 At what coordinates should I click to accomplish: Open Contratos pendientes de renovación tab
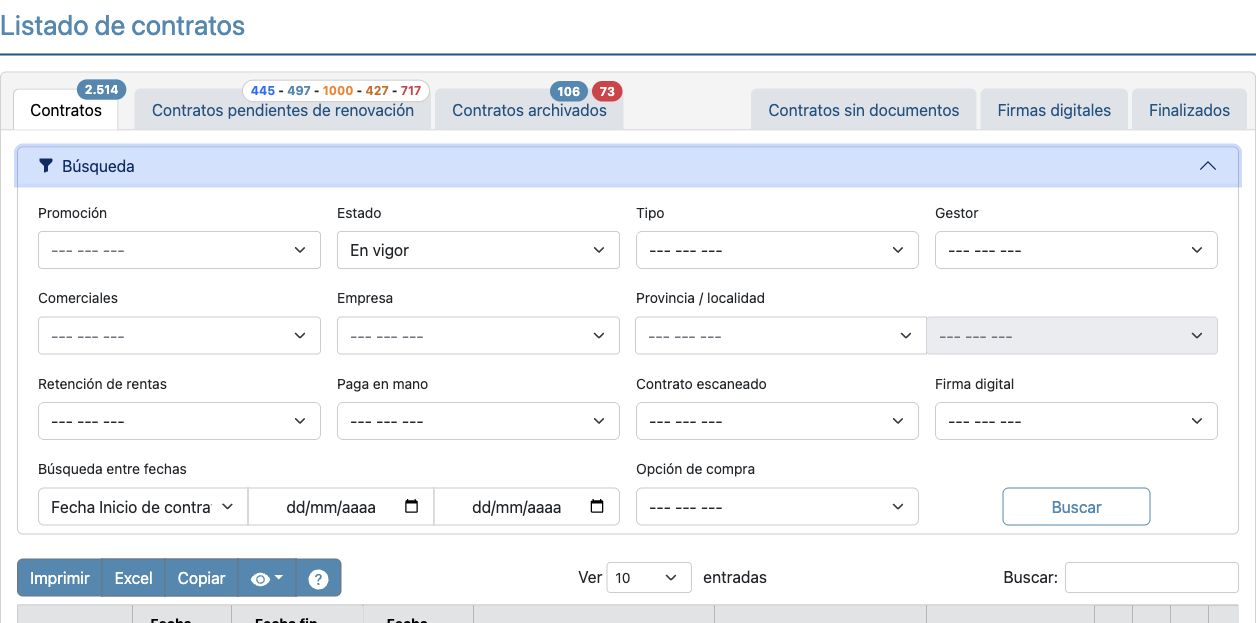[x=283, y=110]
